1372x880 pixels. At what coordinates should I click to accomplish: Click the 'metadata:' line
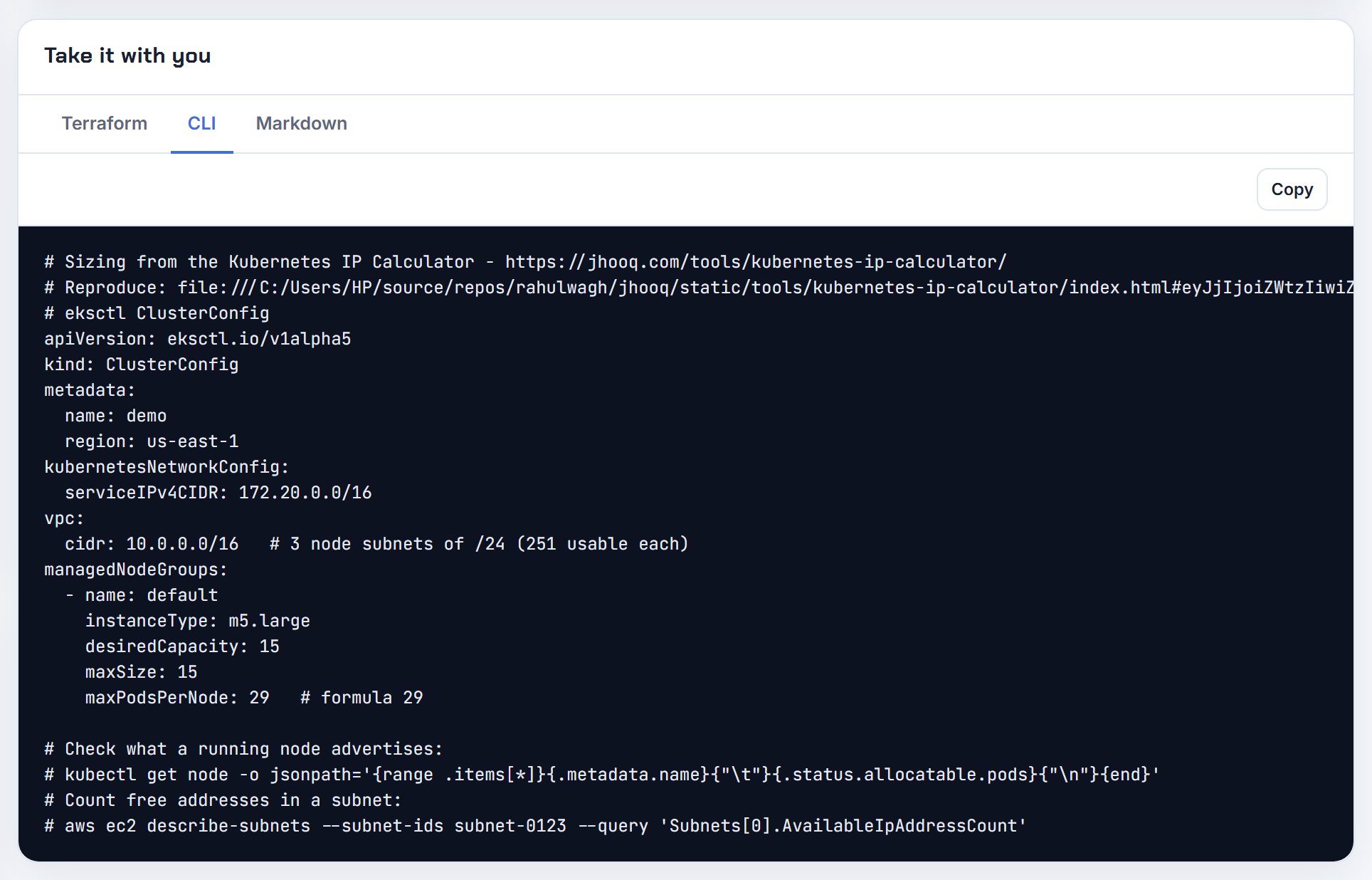(90, 390)
